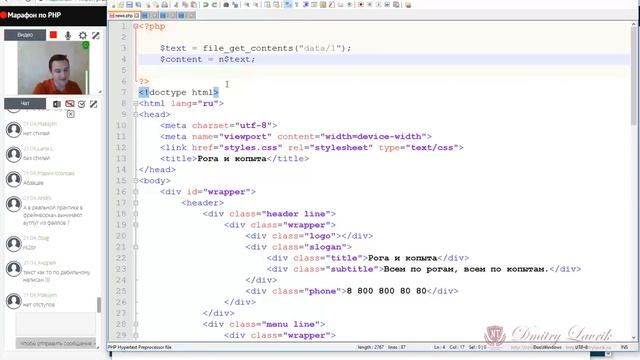Viewport: 640px width, 360px height.
Task: Click the Save icon in Notepad++ toolbar
Action: pos(129,4)
